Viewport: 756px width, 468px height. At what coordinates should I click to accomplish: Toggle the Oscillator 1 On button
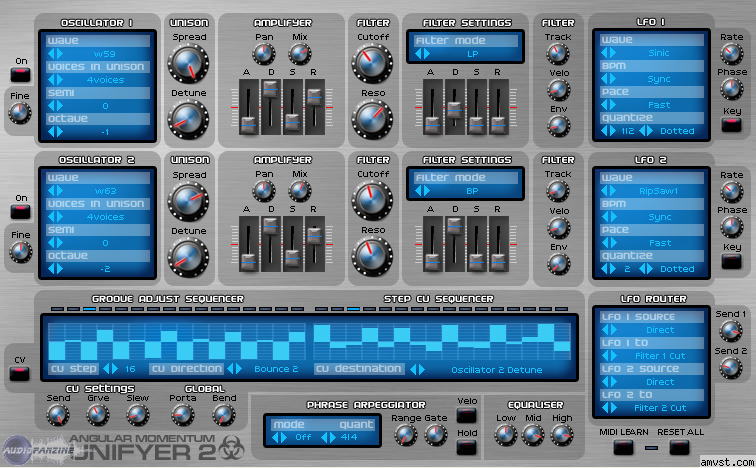click(x=21, y=73)
